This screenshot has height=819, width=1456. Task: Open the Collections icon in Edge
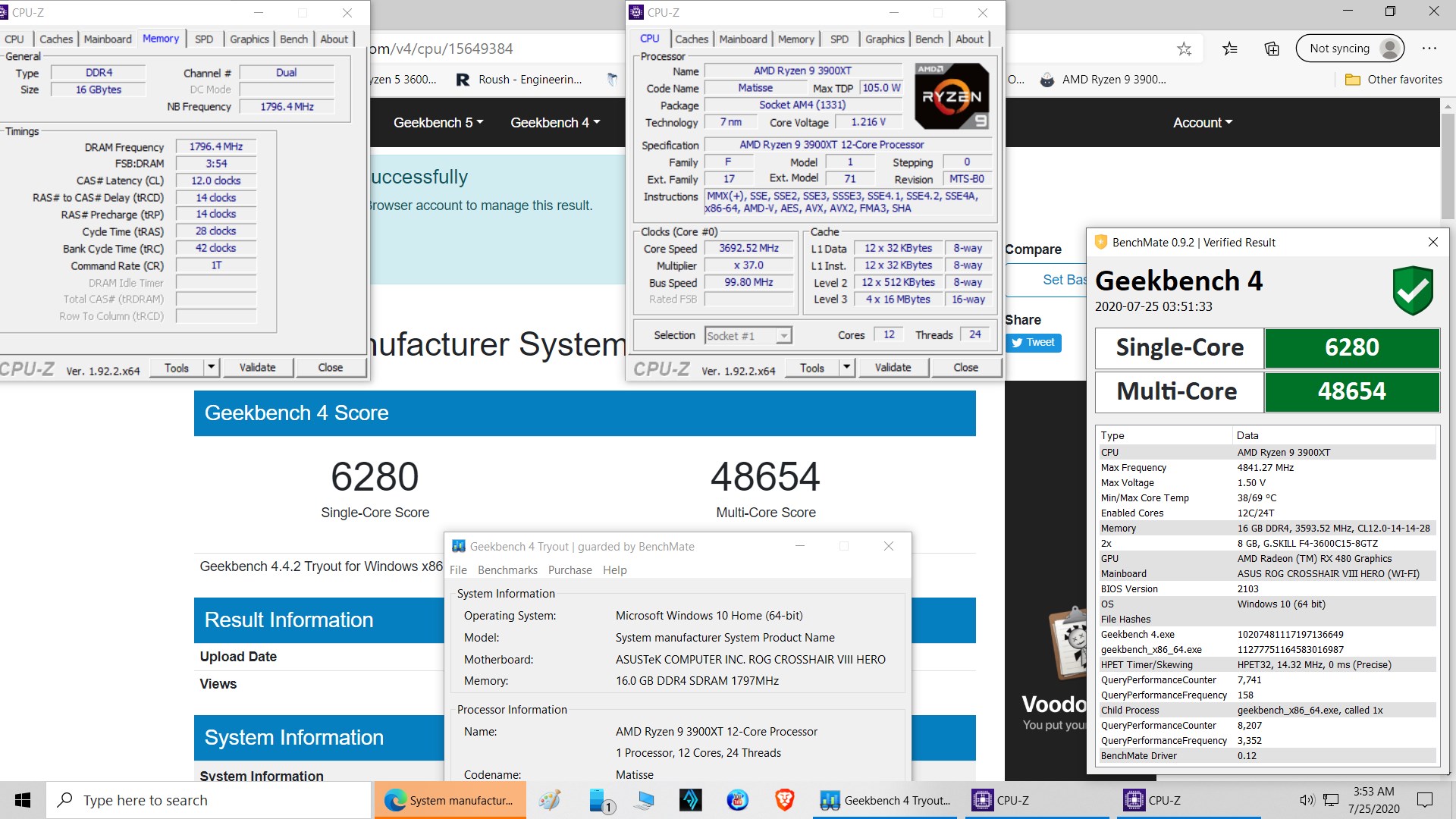(x=1272, y=49)
